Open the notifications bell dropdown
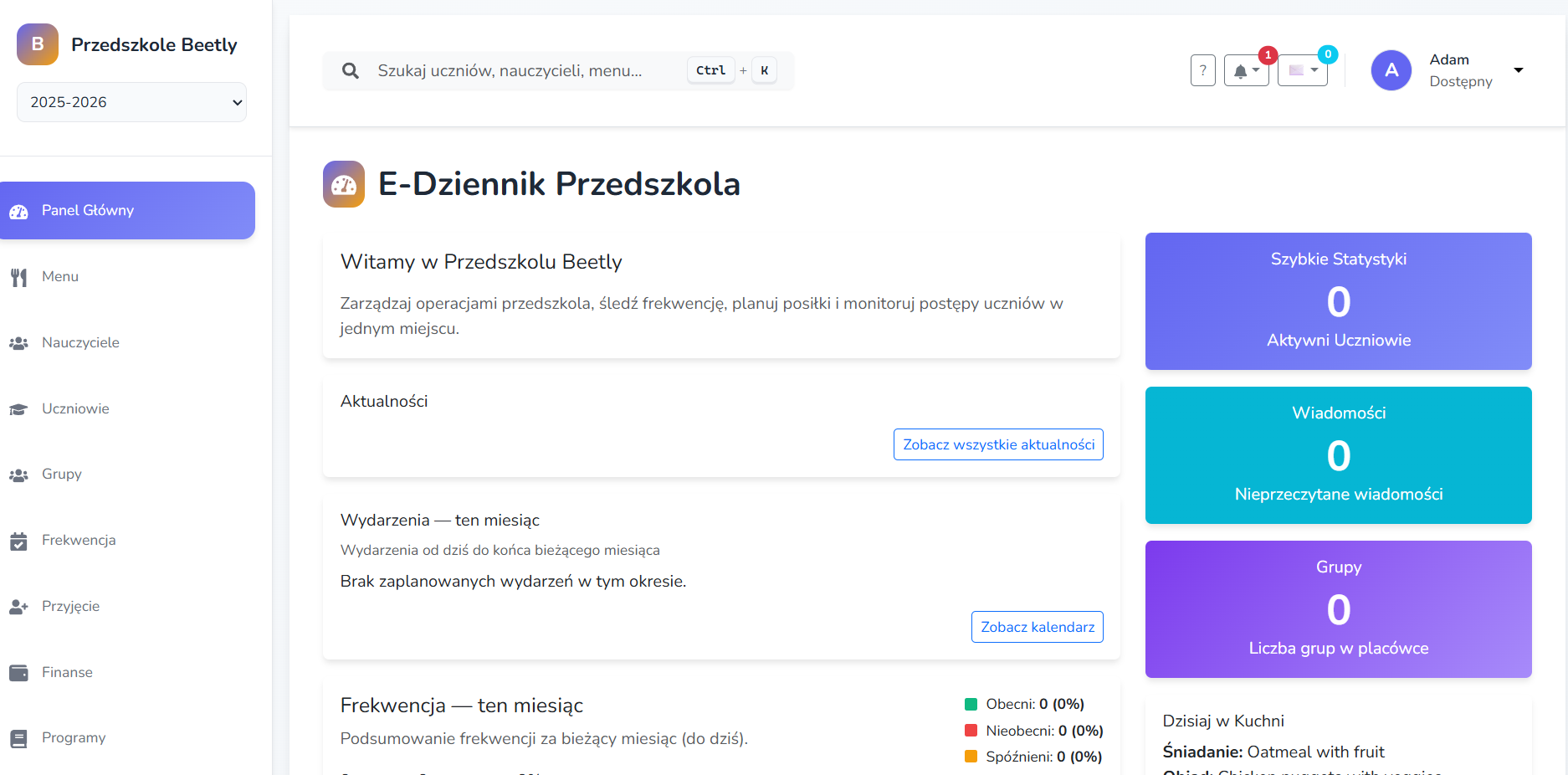The width and height of the screenshot is (1568, 775). point(1246,70)
